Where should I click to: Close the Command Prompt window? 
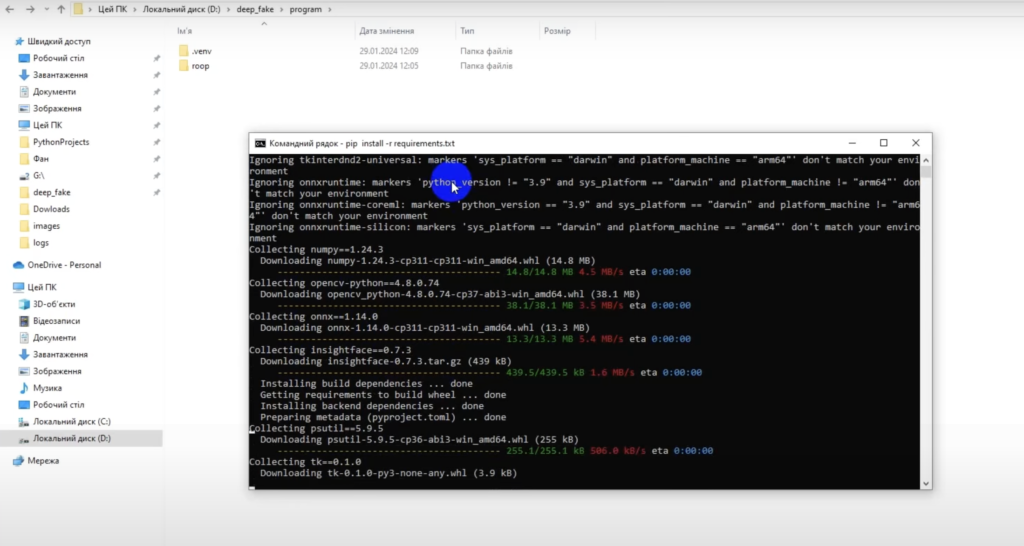[916, 143]
